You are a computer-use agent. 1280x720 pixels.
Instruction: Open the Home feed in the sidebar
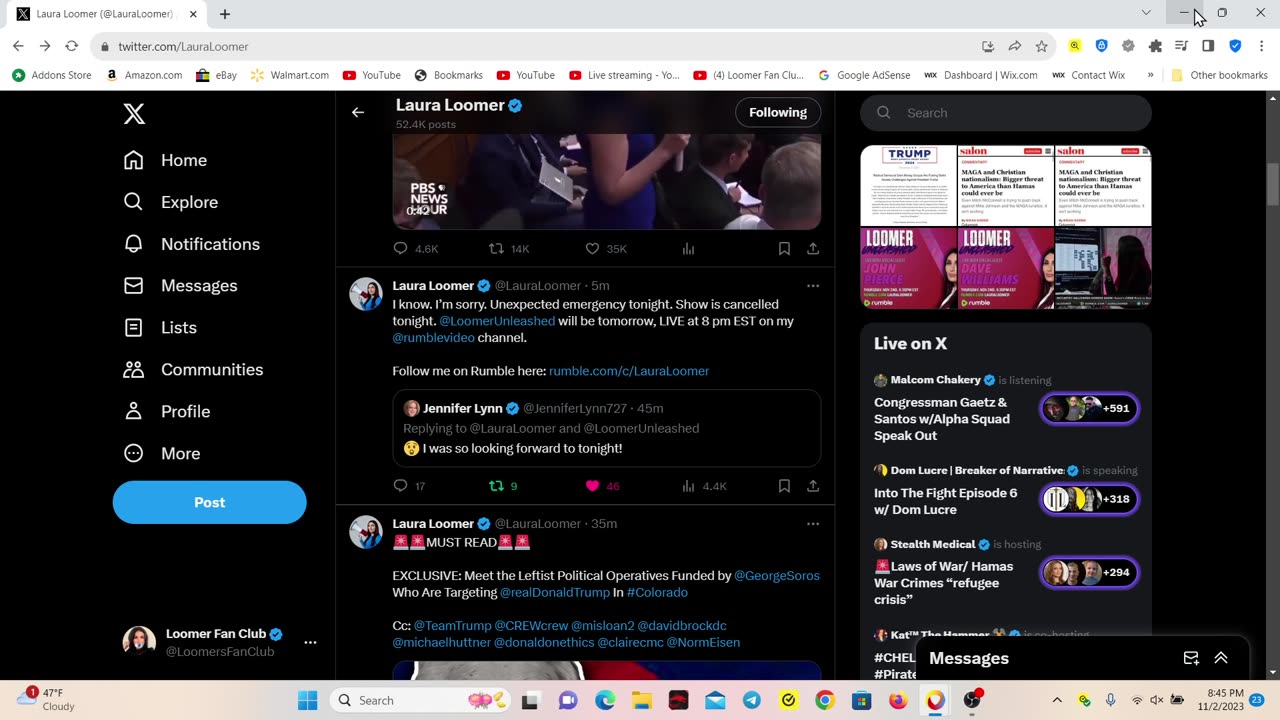[x=165, y=160]
